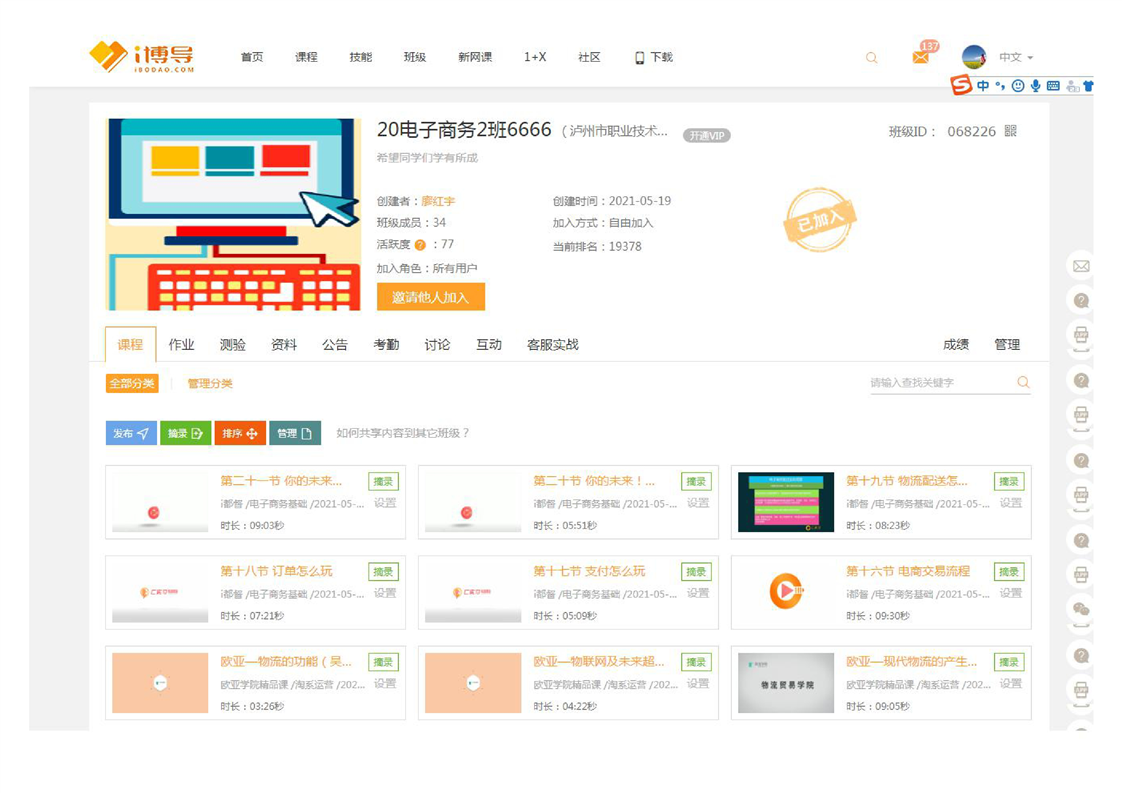1122x793 pixels.
Task: Click the iBodao logo
Action: (x=141, y=57)
